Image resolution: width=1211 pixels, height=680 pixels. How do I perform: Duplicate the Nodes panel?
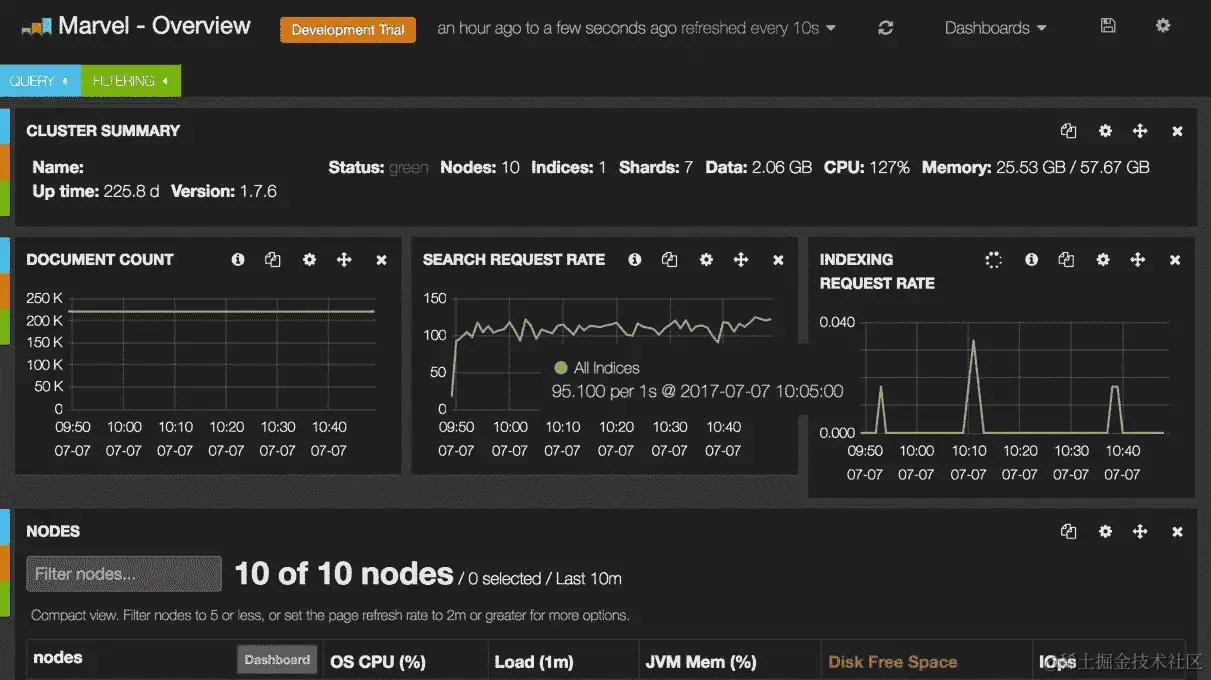tap(1069, 532)
